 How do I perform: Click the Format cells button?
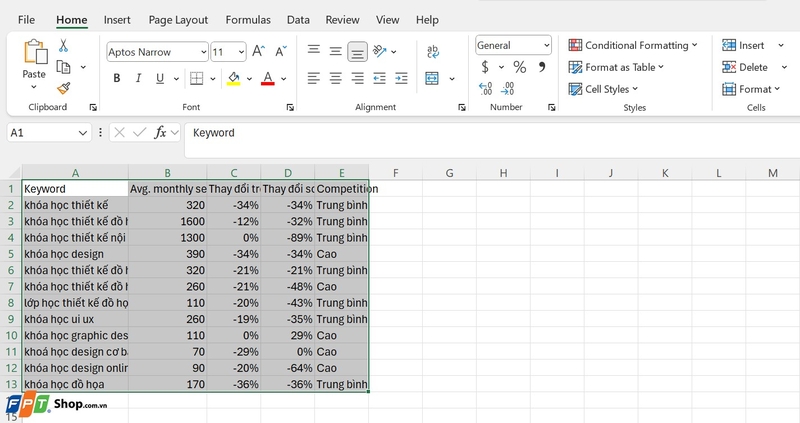[751, 89]
